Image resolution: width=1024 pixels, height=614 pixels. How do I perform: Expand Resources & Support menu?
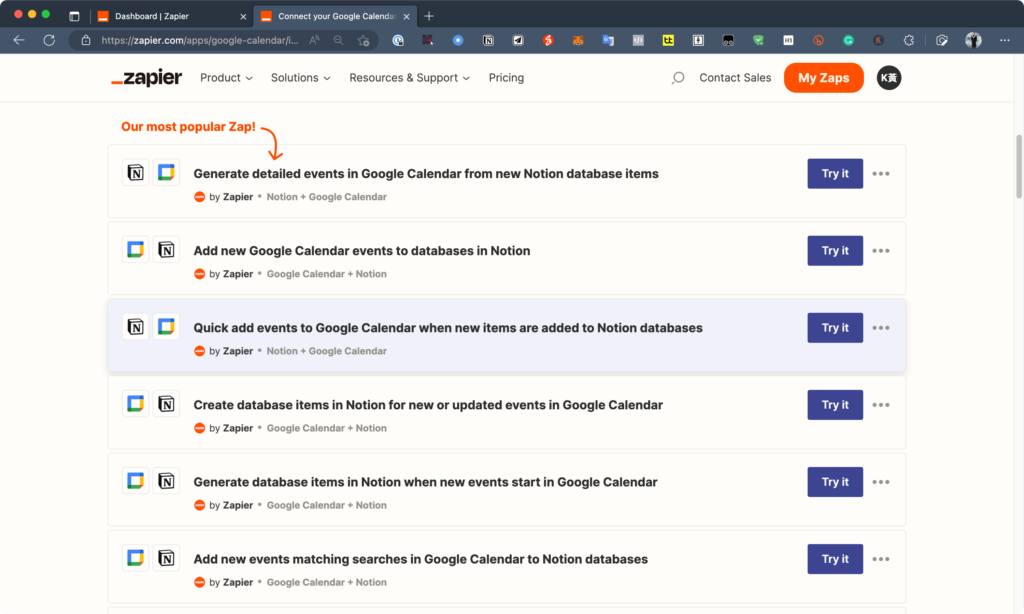pos(409,78)
